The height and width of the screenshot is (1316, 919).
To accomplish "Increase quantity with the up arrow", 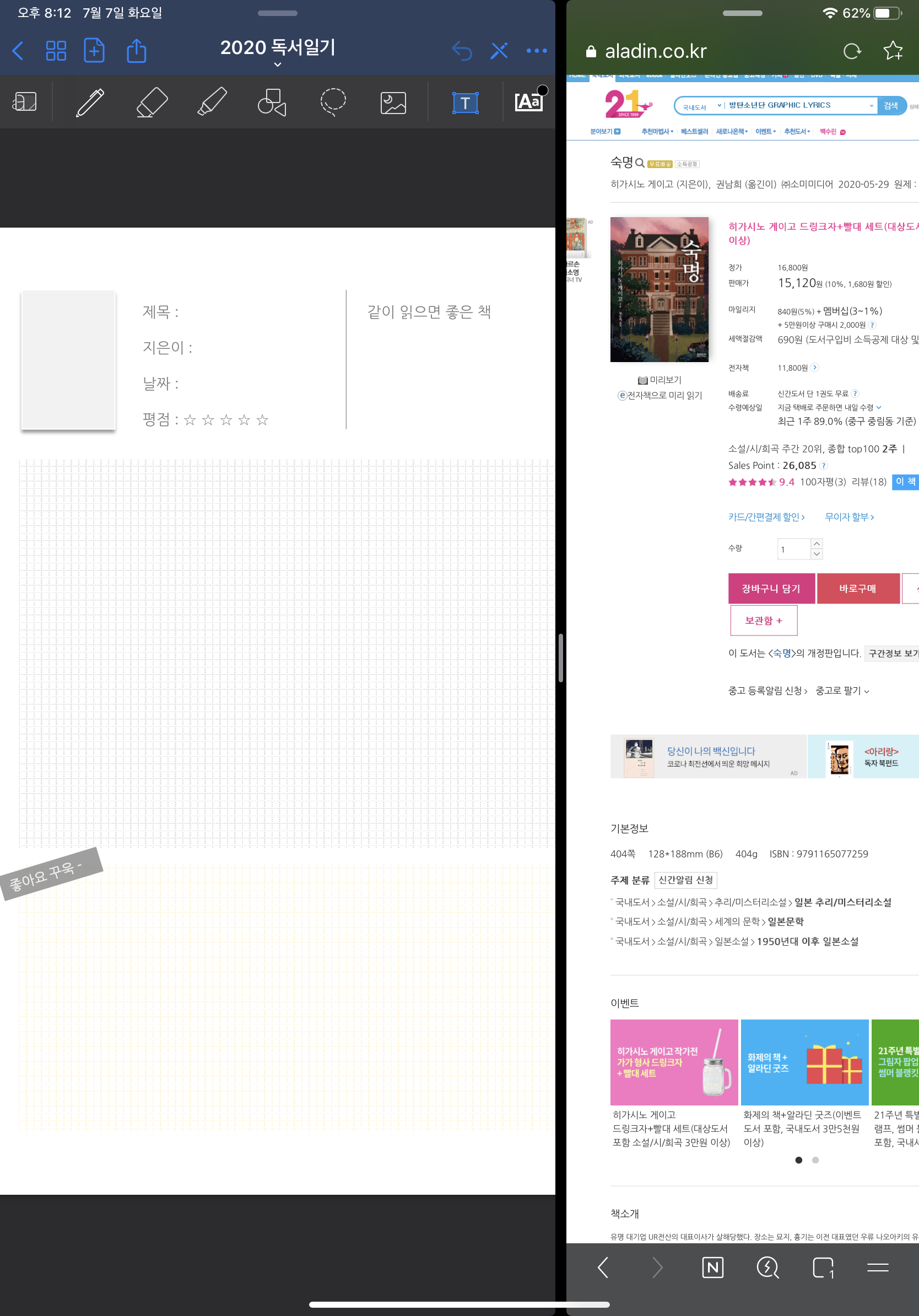I will click(817, 544).
